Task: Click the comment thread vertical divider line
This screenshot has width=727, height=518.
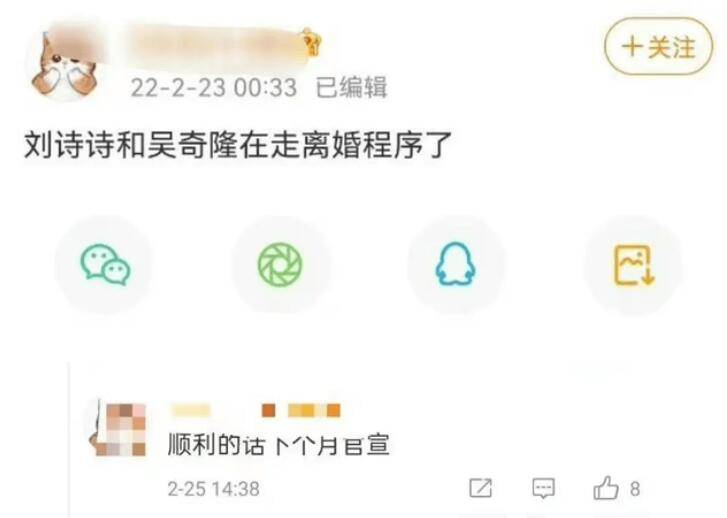Action: [x=70, y=440]
